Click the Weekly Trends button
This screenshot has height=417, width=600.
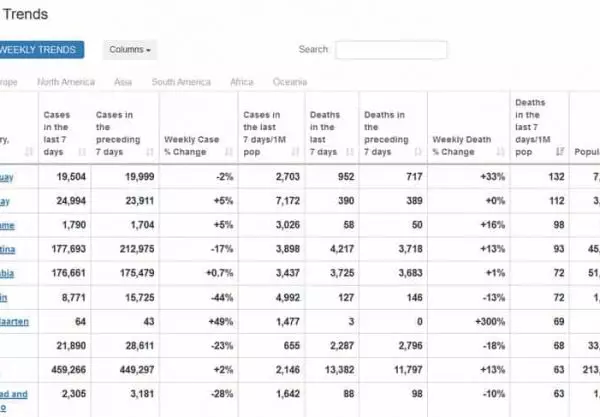coord(42,50)
